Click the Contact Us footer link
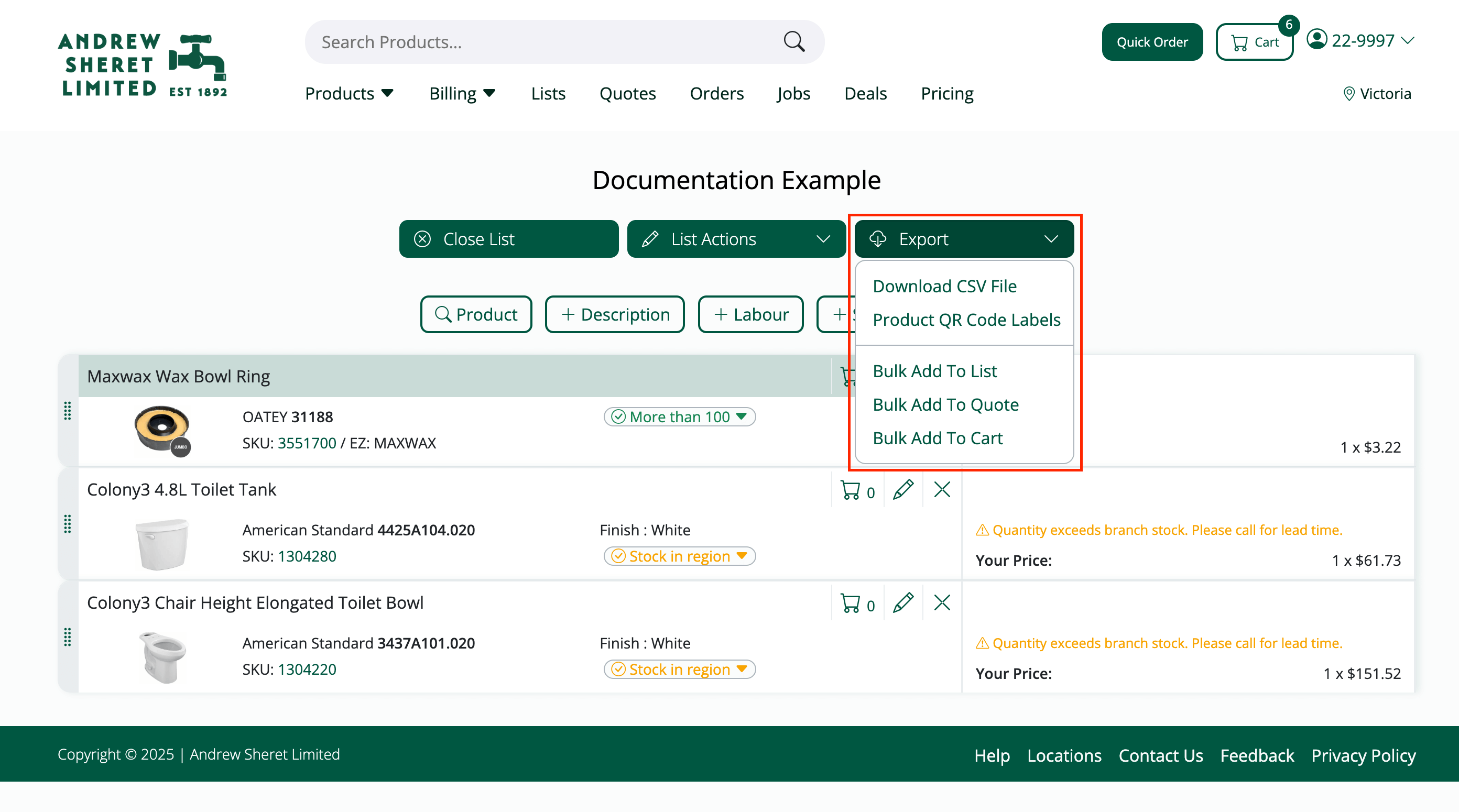The image size is (1459, 812). tap(1160, 755)
